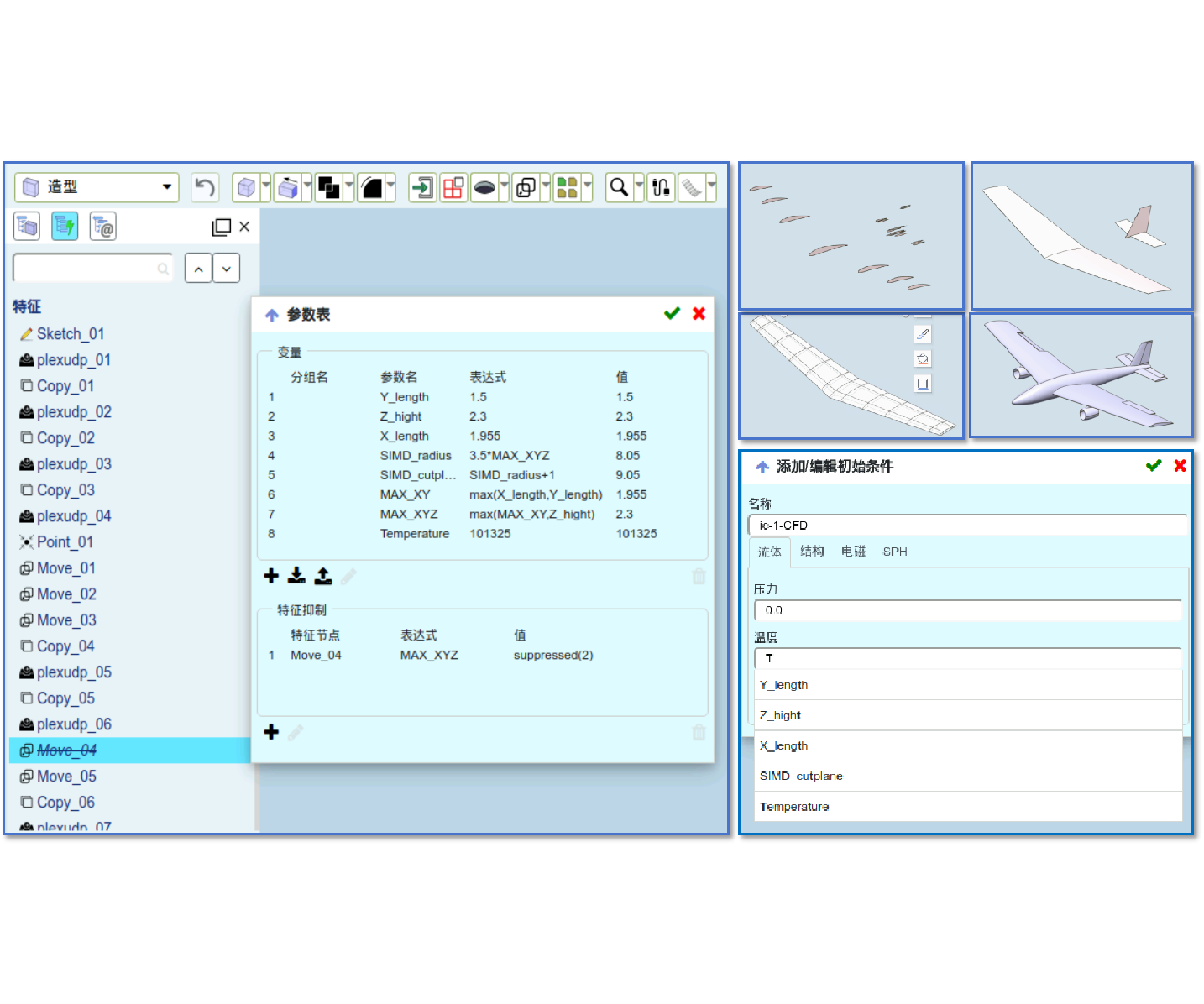The height and width of the screenshot is (1004, 1204).
Task: Click the 压力 pressure input field
Action: 967,610
